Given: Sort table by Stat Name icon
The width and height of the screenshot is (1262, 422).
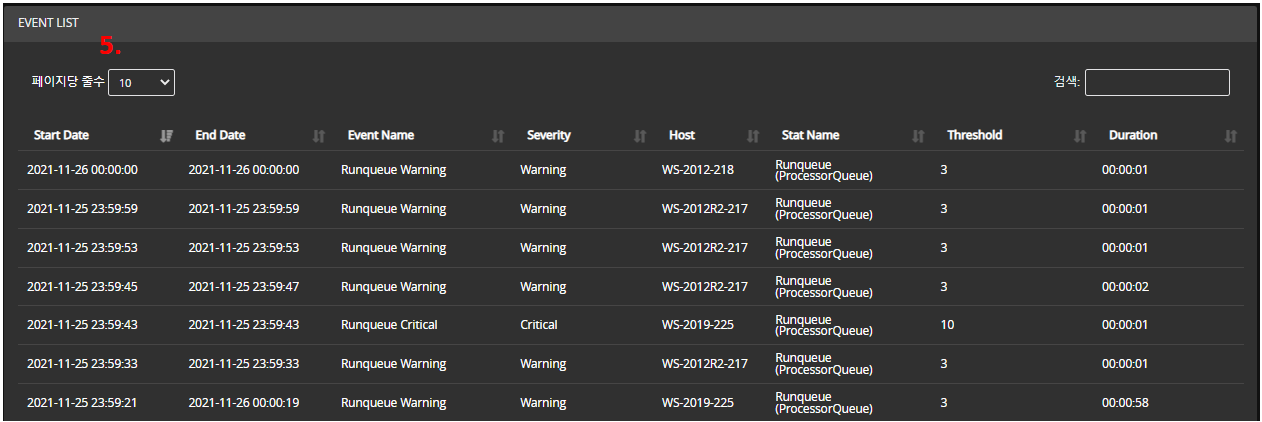Looking at the screenshot, I should (918, 136).
